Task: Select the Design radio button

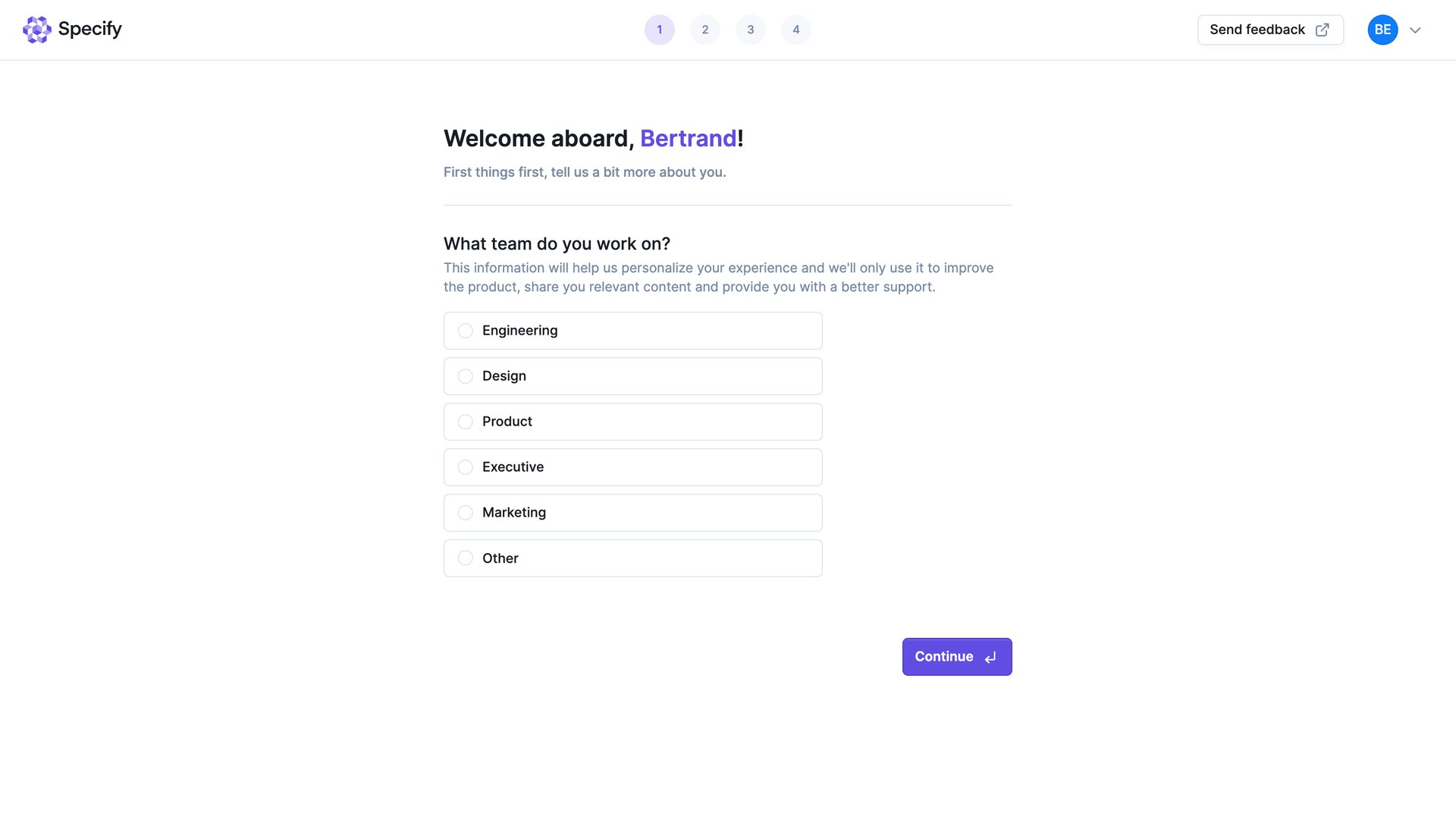Action: pos(465,376)
